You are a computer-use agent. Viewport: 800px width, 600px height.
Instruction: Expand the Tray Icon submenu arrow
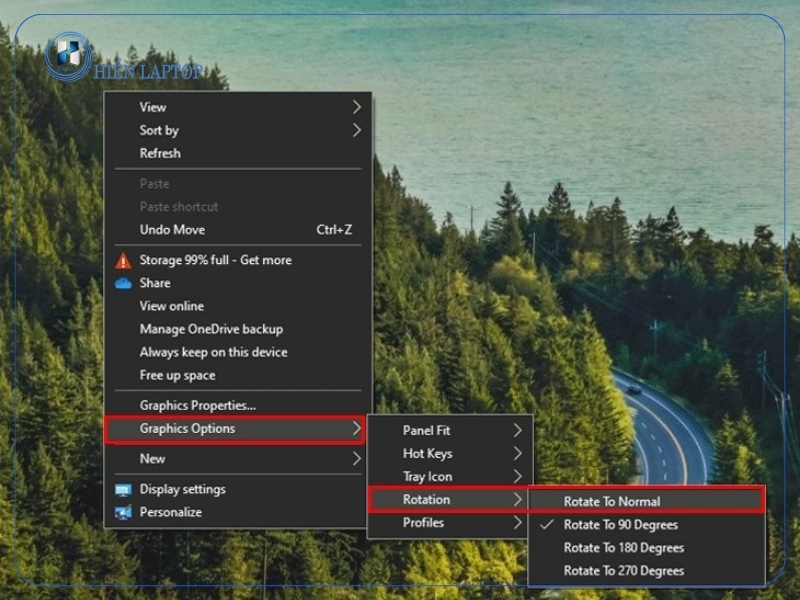(517, 476)
